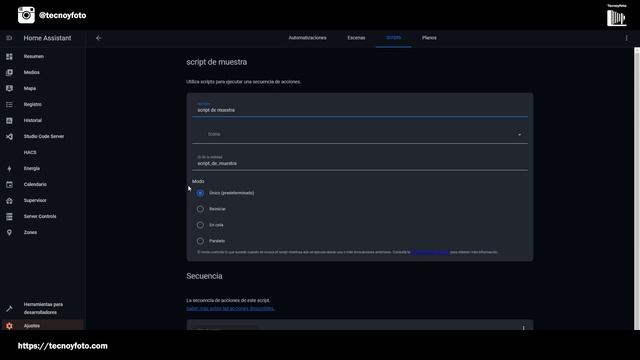
Task: Click Energía label in sidebar
Action: point(32,169)
